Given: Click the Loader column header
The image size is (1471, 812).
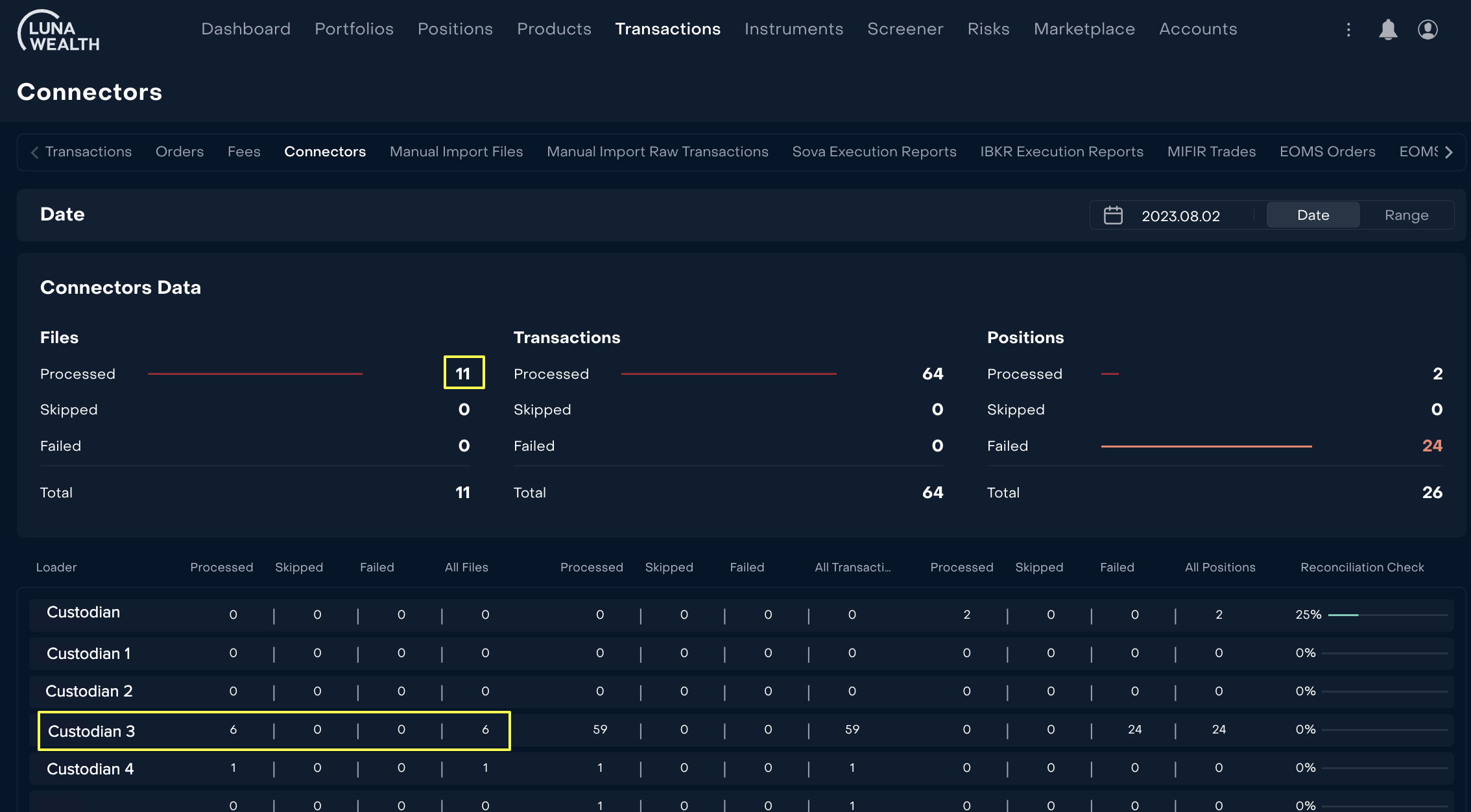Looking at the screenshot, I should point(56,567).
